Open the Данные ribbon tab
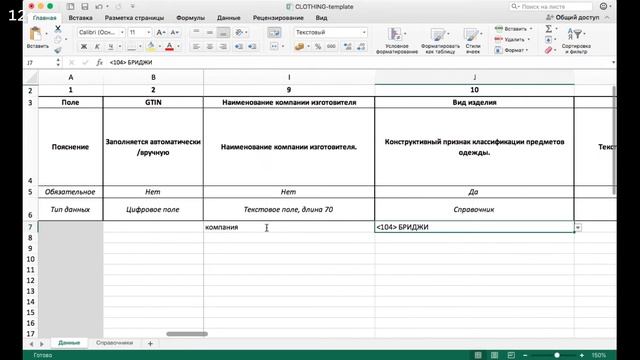 [x=229, y=18]
